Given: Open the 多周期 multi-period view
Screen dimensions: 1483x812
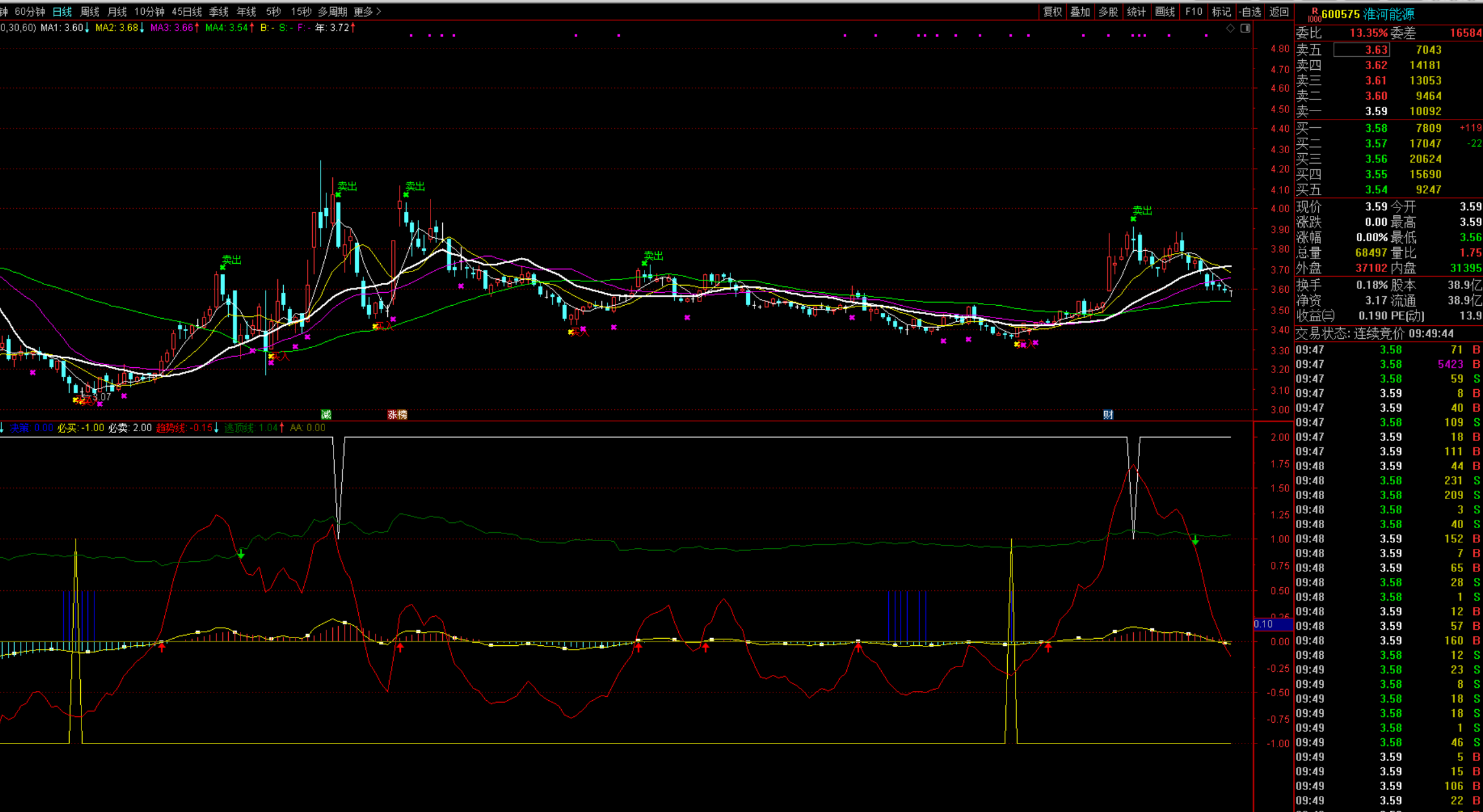Looking at the screenshot, I should pyautogui.click(x=332, y=12).
